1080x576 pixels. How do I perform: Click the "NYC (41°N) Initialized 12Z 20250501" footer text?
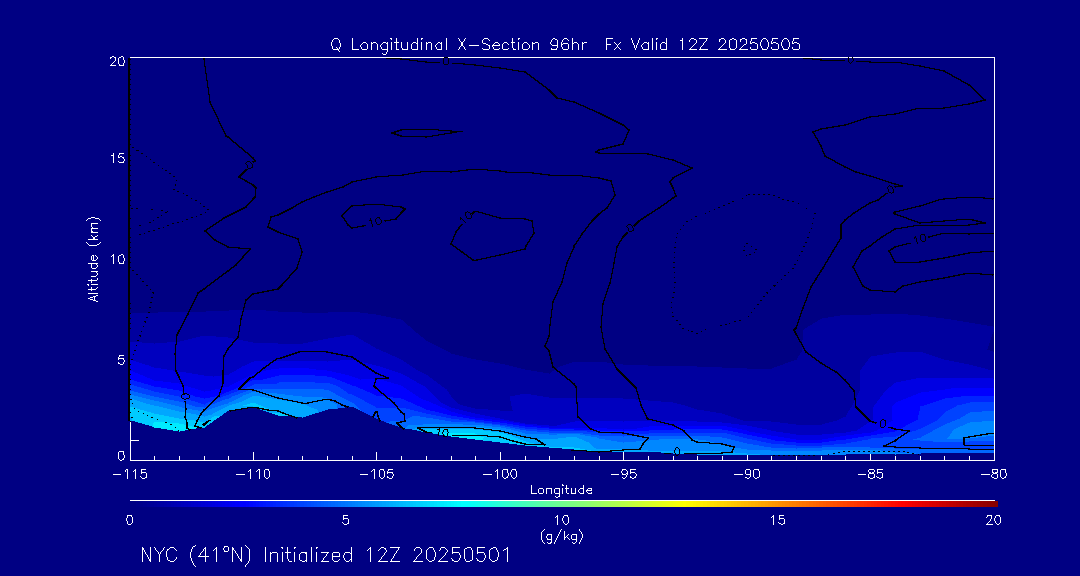325,555
